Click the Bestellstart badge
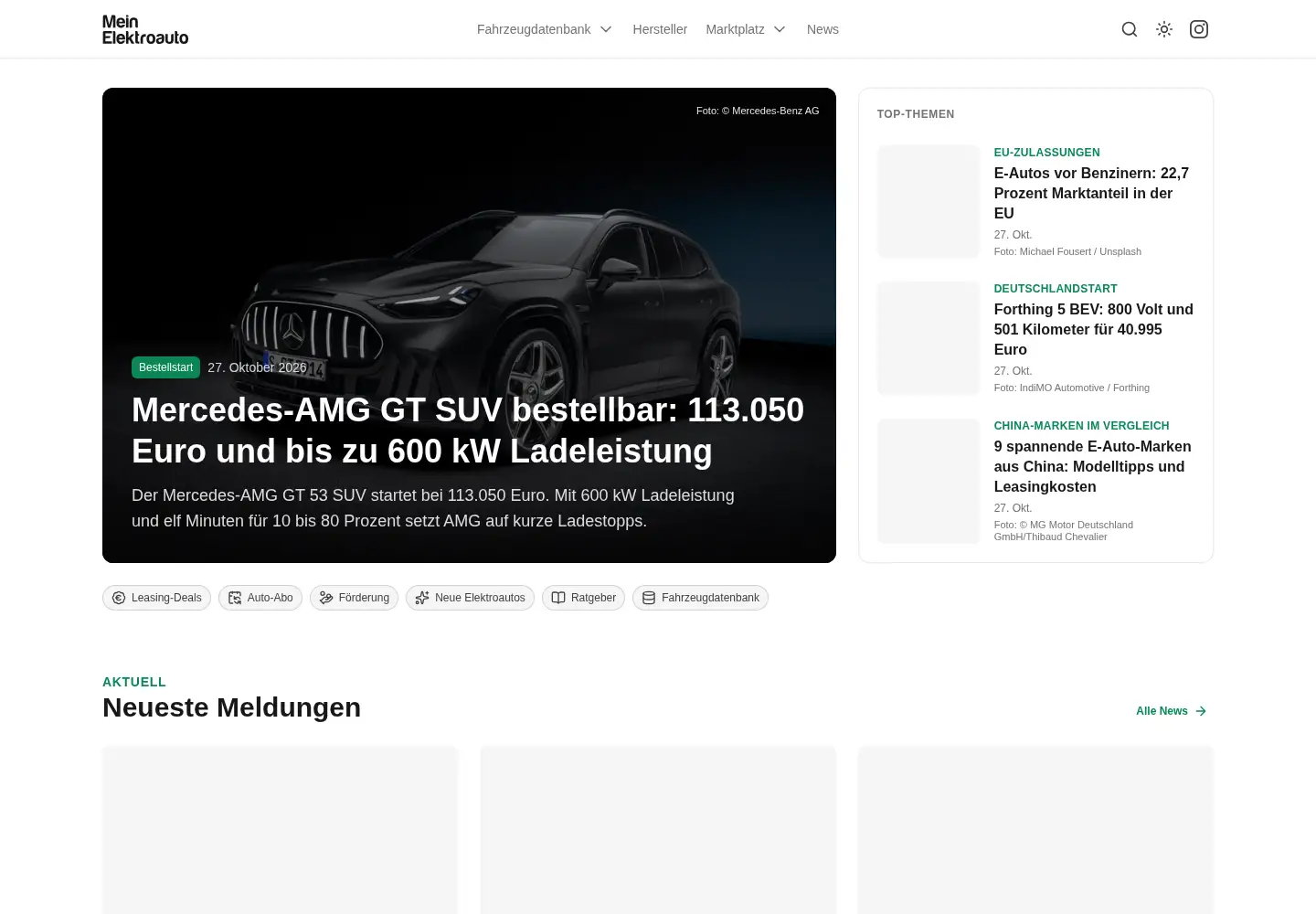This screenshot has height=914, width=1316. pyautogui.click(x=165, y=367)
